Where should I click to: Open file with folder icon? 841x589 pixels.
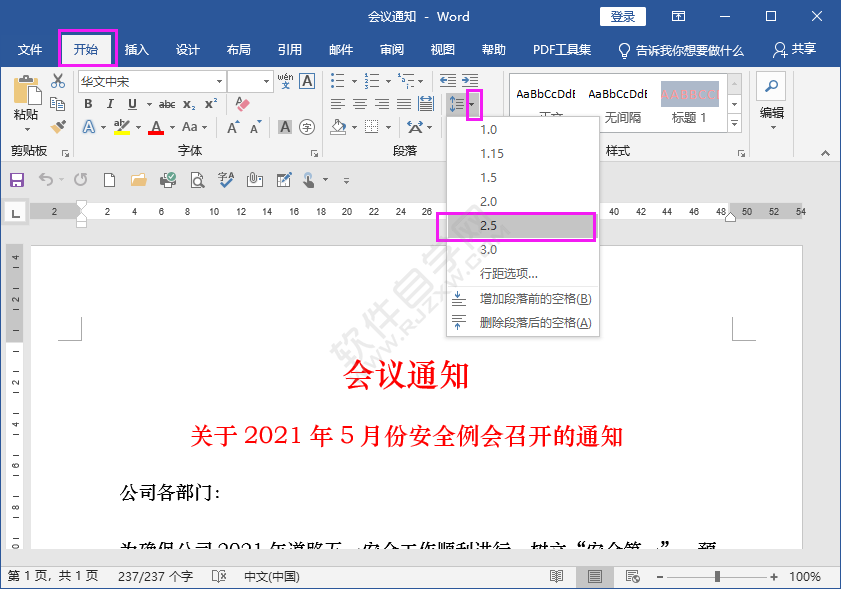coord(139,180)
